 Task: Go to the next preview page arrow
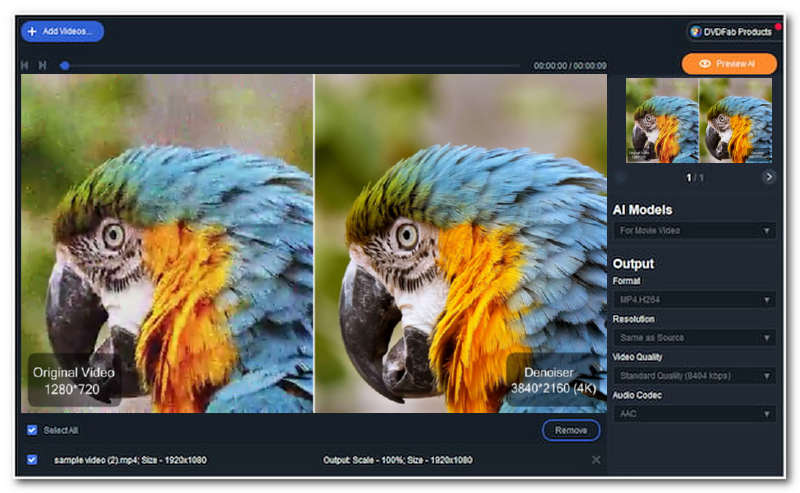click(x=768, y=177)
